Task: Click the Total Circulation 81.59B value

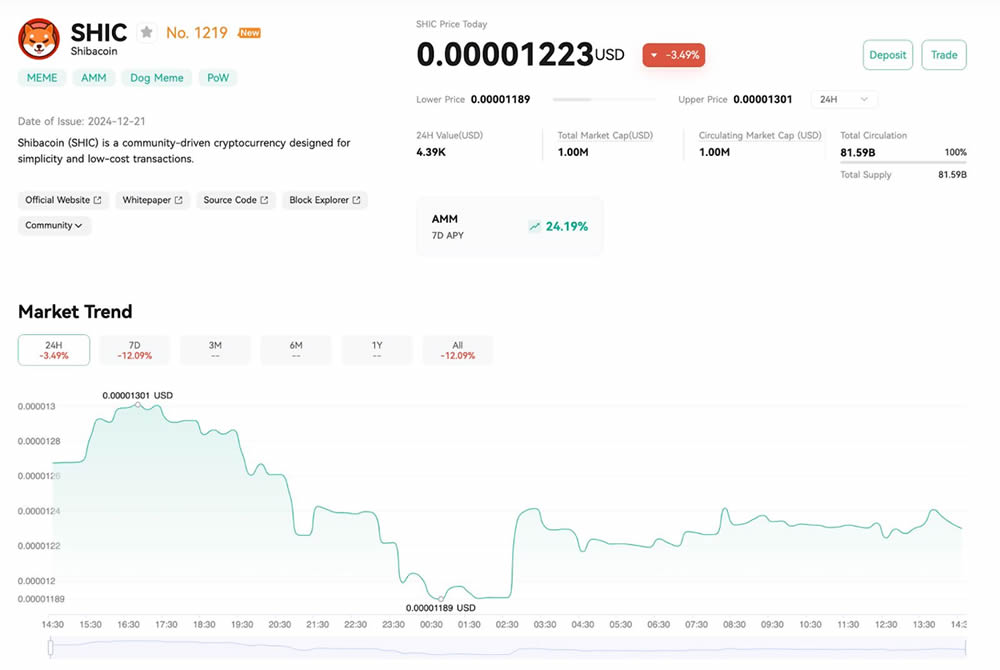Action: click(858, 152)
